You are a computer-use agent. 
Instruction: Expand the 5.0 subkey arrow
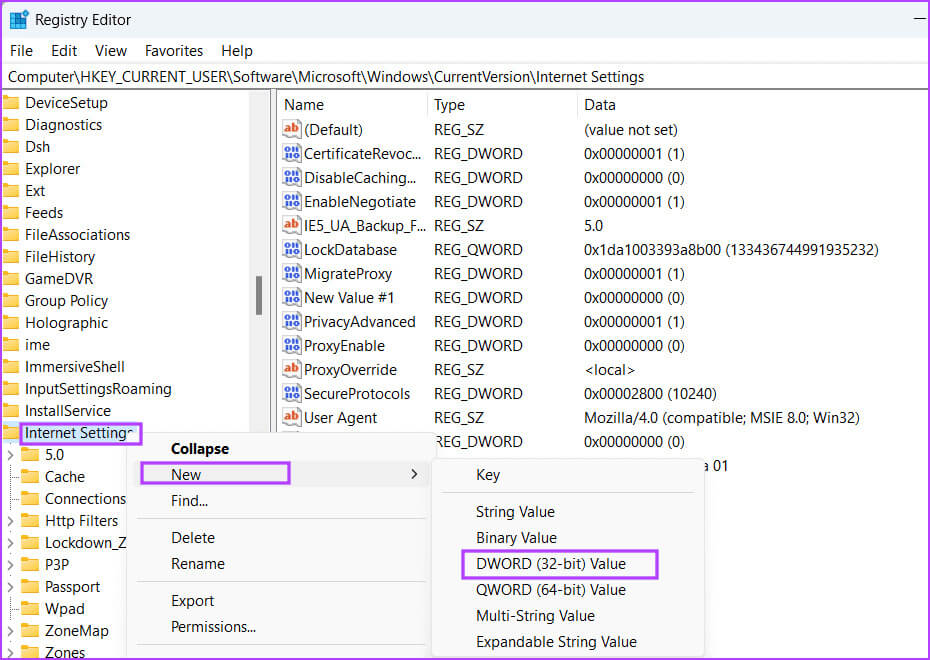coord(10,455)
